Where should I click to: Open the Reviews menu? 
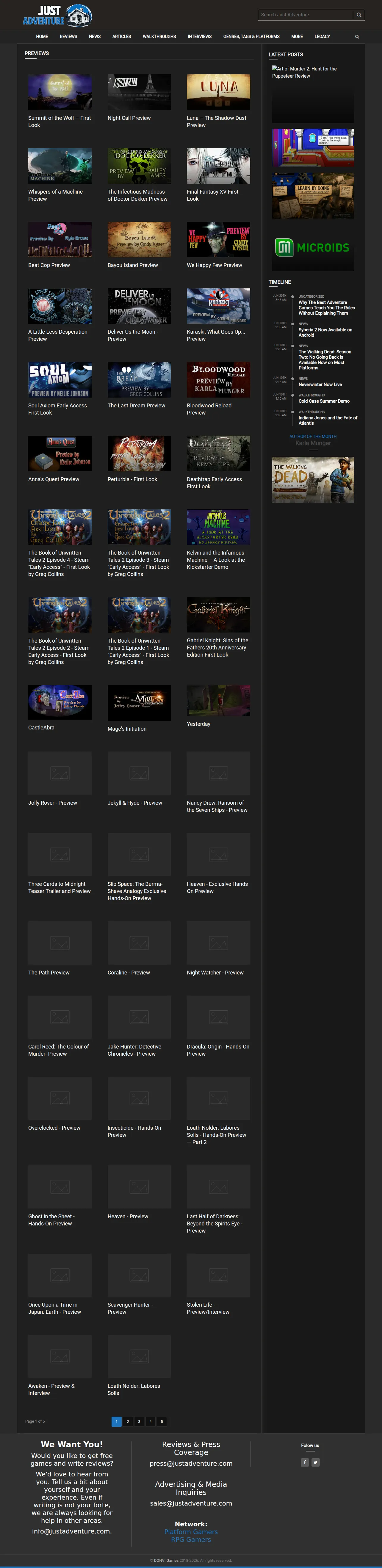coord(68,37)
